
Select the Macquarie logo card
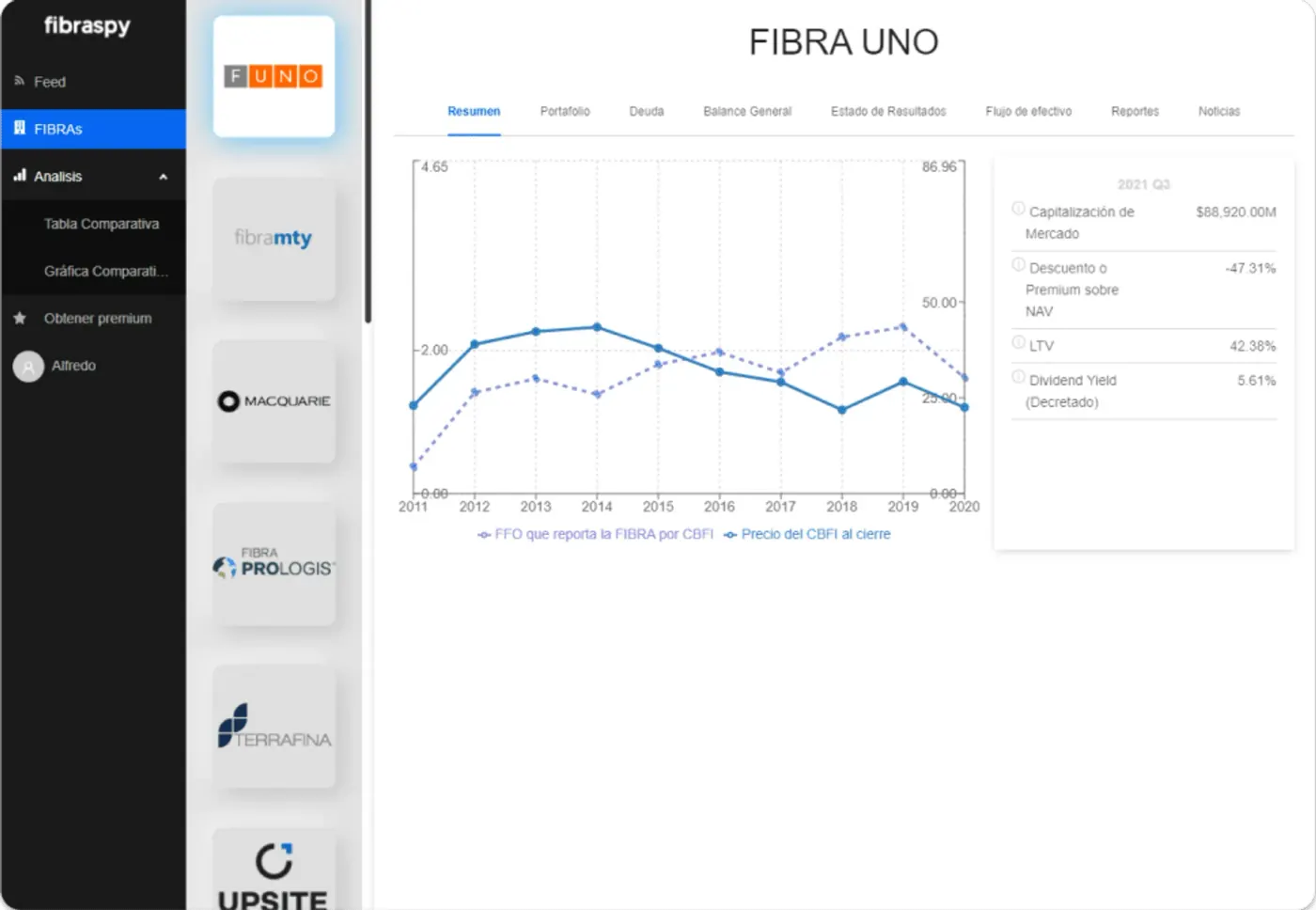[274, 401]
